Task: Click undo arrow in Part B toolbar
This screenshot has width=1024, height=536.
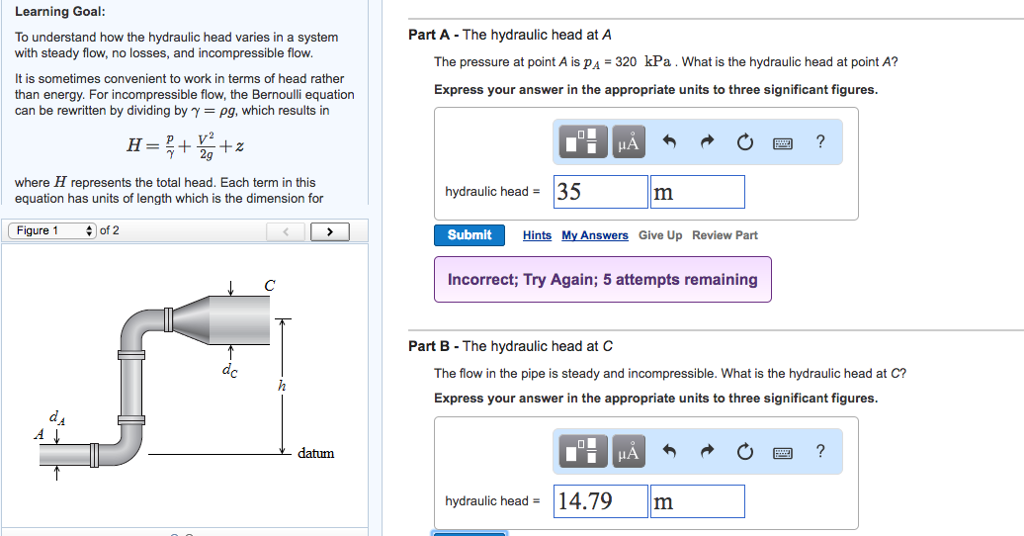Action: point(670,452)
